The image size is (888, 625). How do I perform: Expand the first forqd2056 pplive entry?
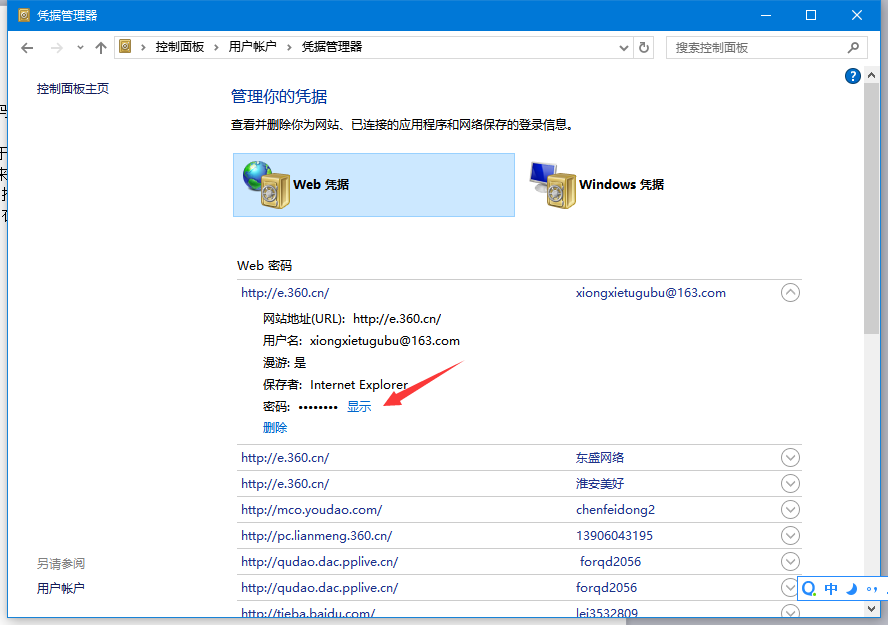[790, 562]
